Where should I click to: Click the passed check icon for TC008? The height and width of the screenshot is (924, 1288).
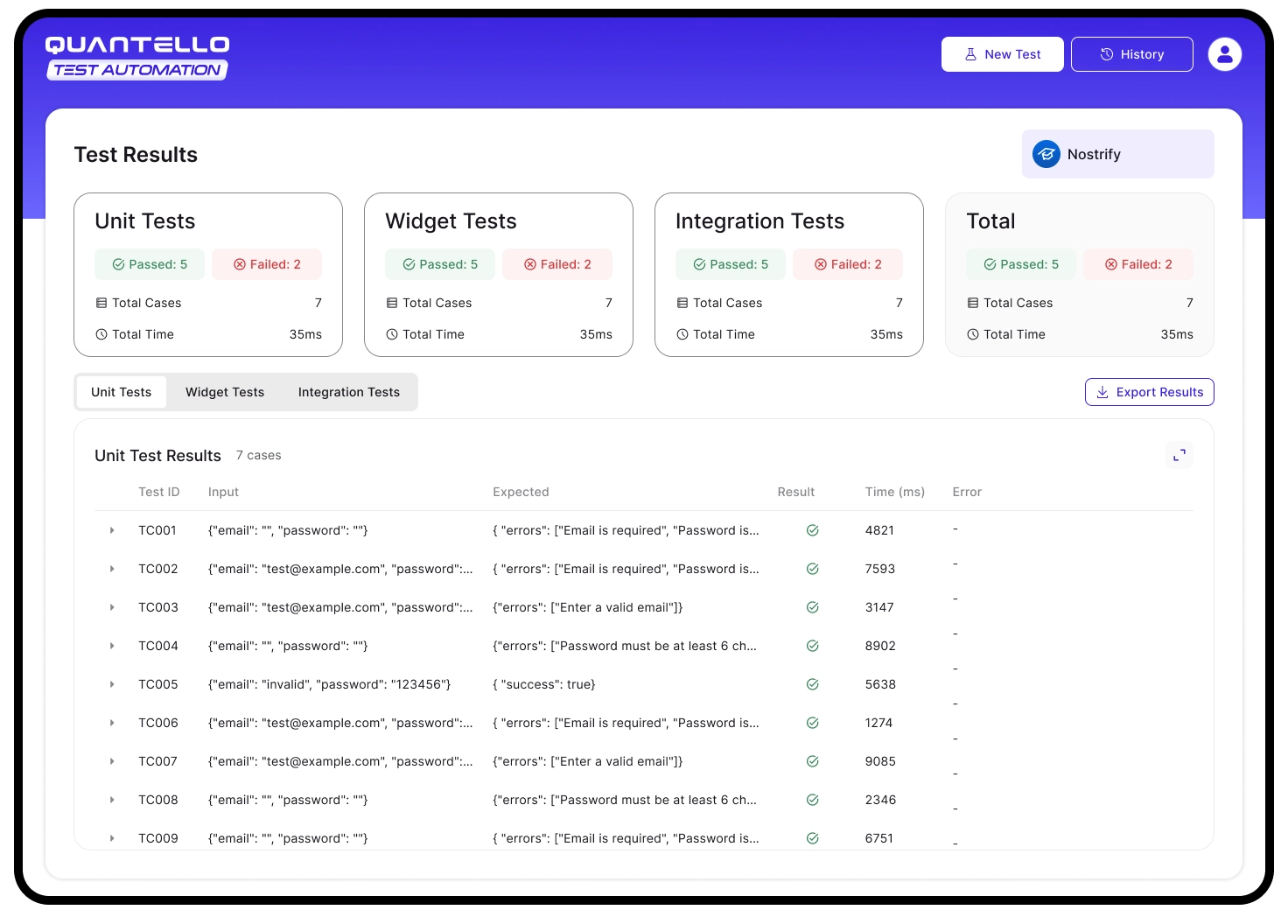coord(812,800)
